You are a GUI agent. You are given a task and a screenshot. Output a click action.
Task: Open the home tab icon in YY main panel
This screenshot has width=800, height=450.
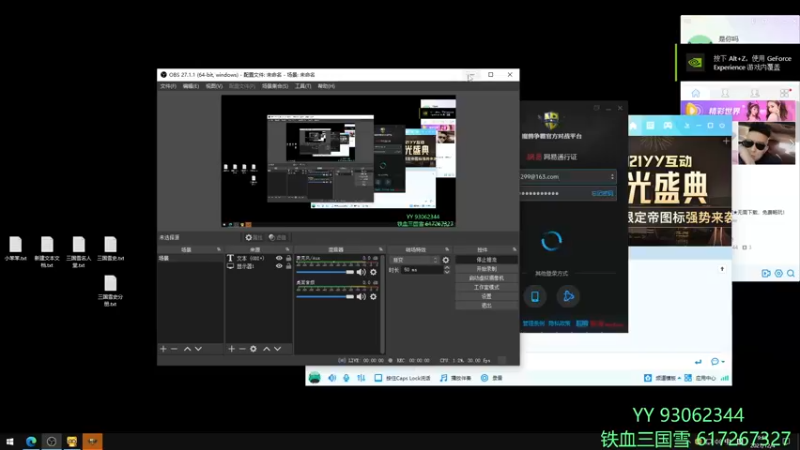pos(695,93)
